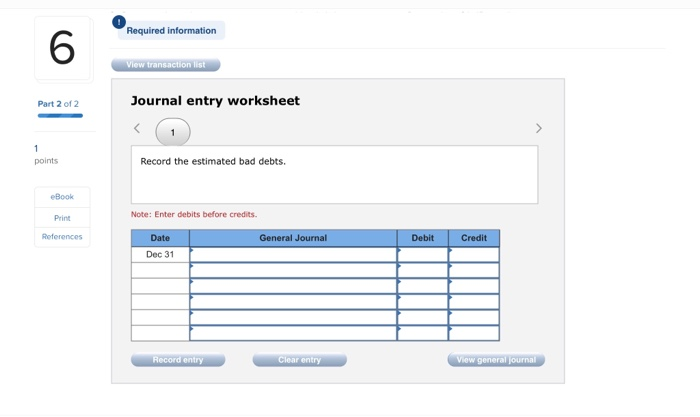Click the last row Debit field
The image size is (700, 417).
(x=423, y=333)
